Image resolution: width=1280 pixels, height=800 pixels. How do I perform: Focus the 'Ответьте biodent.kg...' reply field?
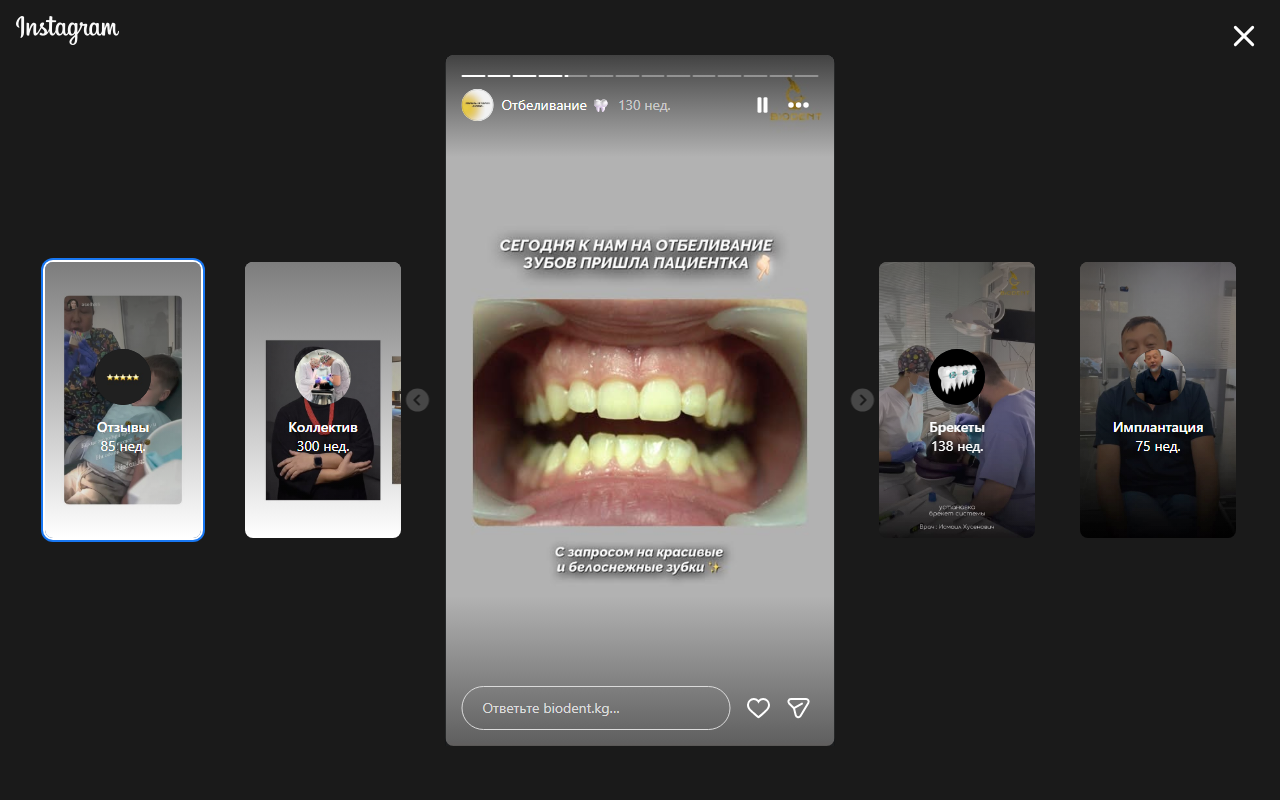pyautogui.click(x=596, y=708)
